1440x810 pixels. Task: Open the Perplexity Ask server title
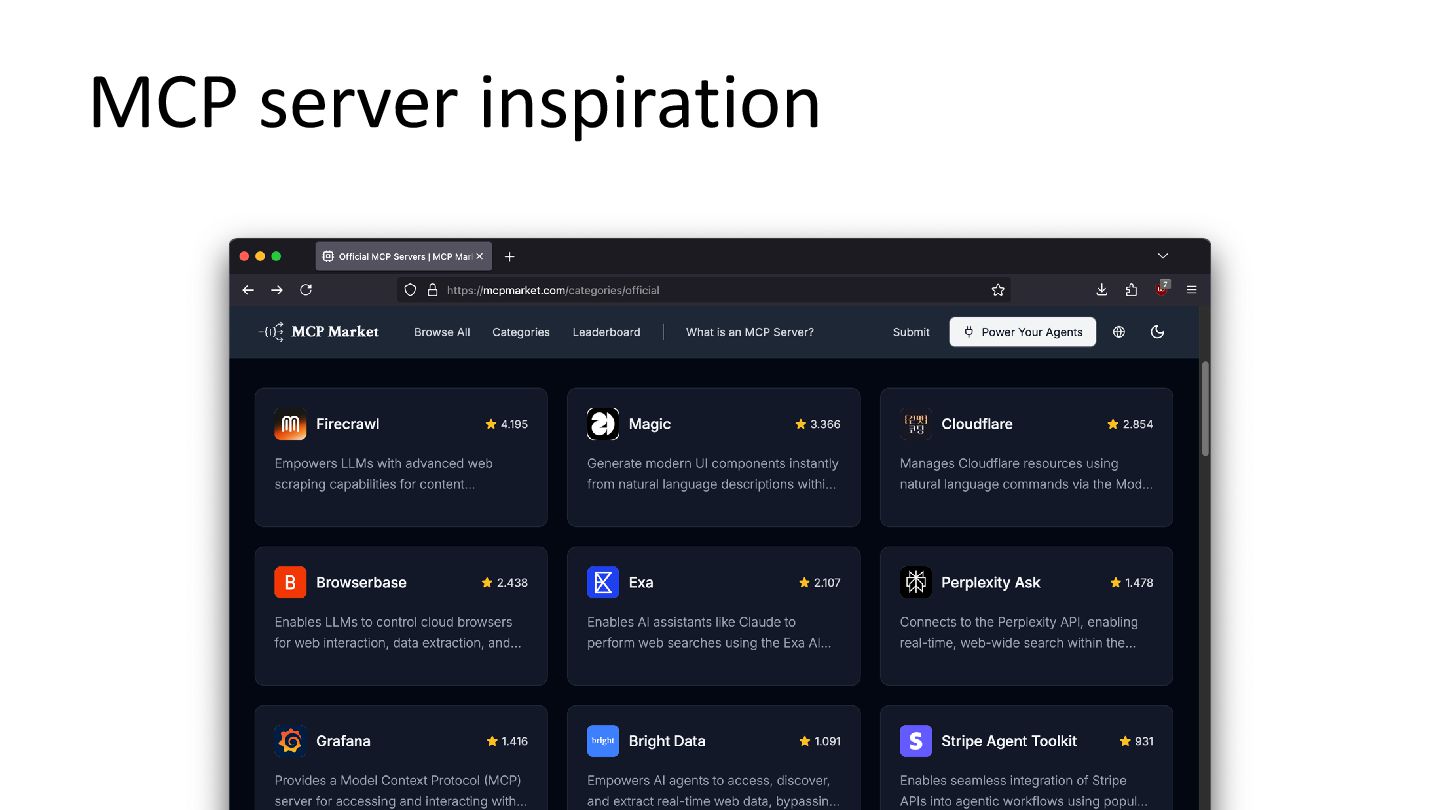pyautogui.click(x=991, y=582)
